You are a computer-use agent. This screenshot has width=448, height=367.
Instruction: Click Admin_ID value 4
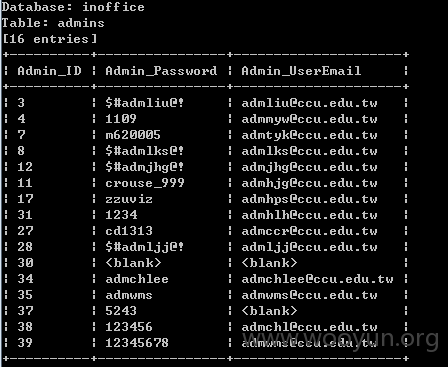[x=21, y=119]
